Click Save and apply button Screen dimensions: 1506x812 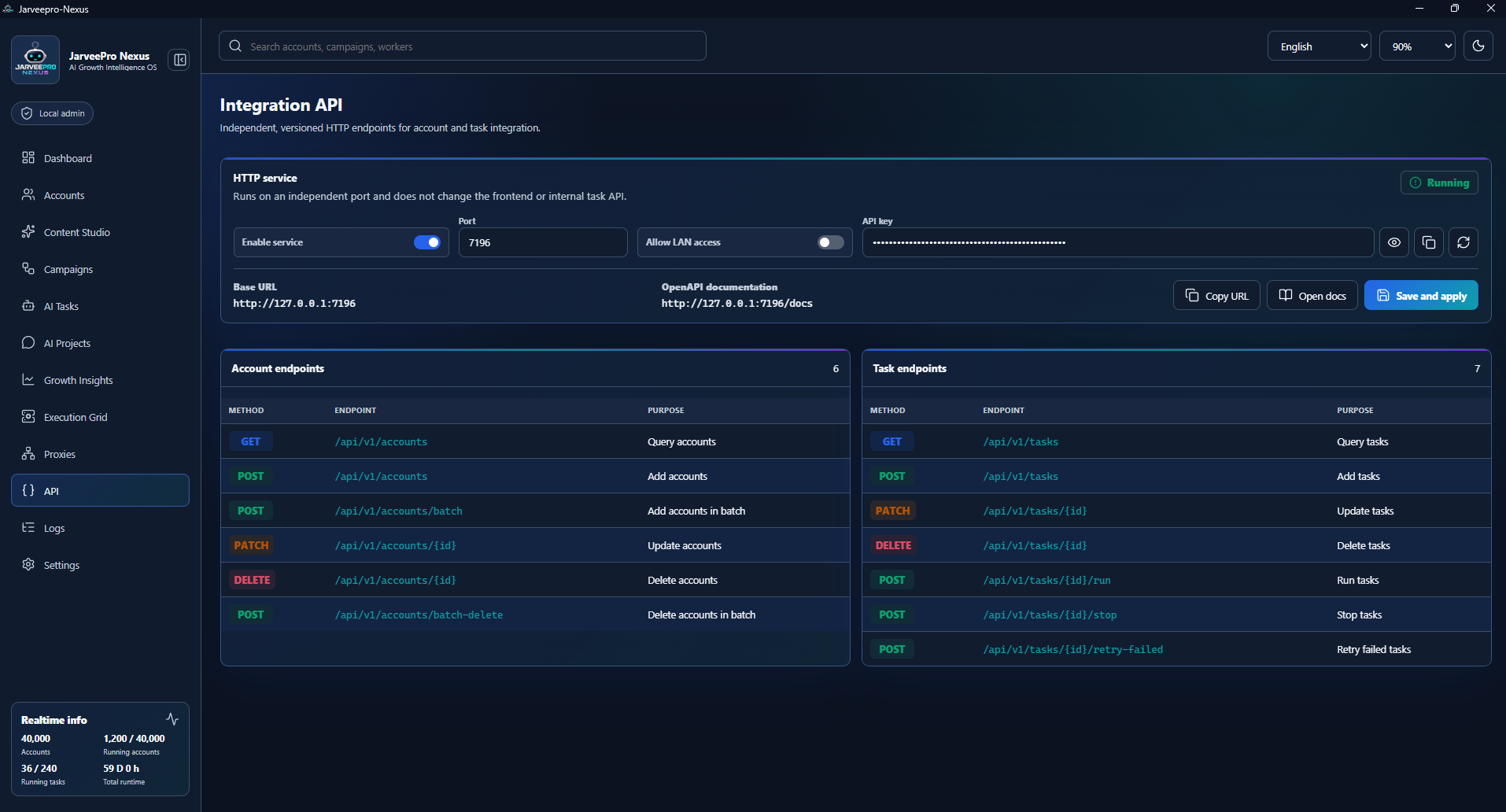(1421, 295)
